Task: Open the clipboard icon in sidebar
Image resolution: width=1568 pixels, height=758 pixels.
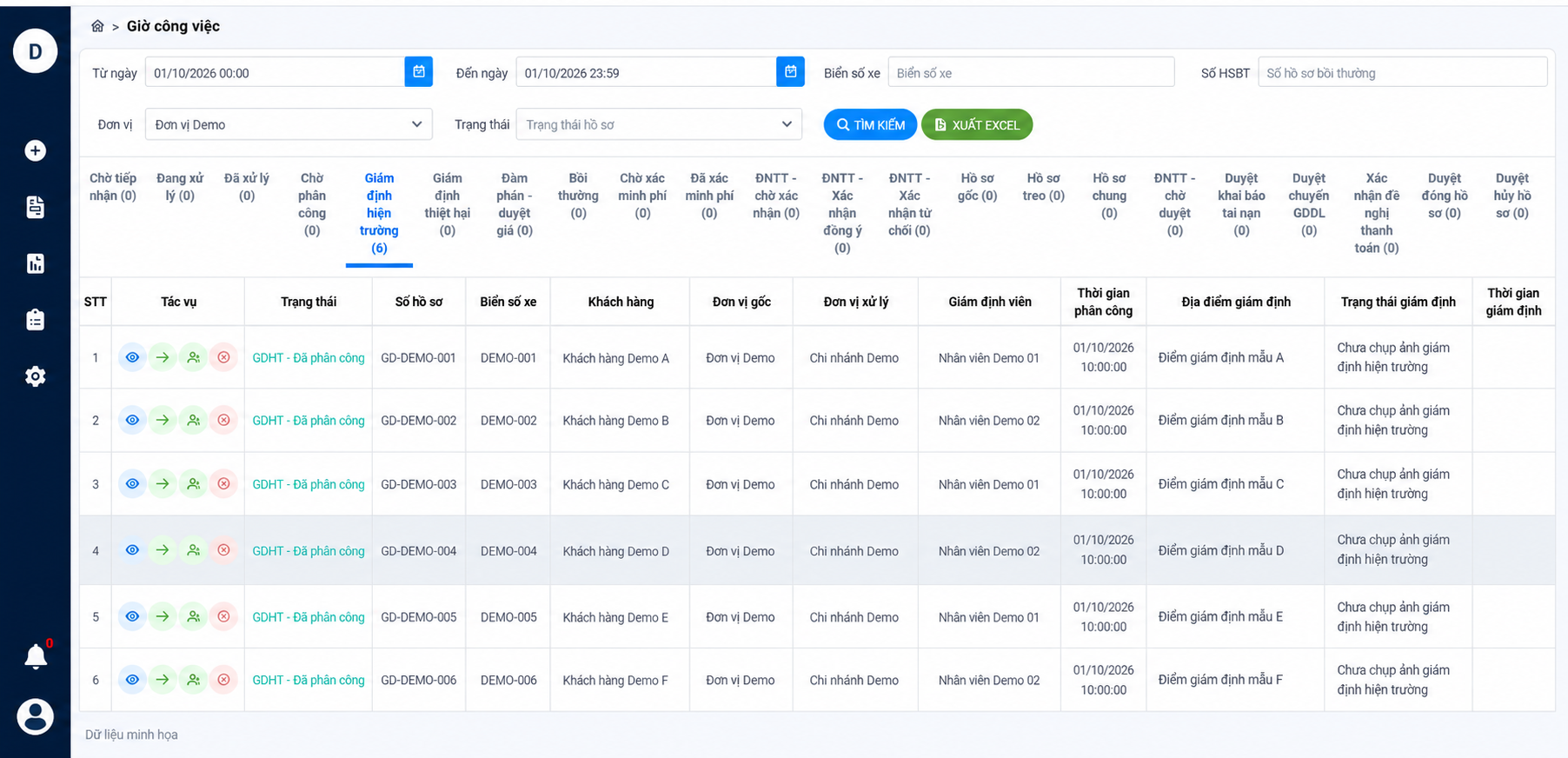Action: tap(35, 320)
